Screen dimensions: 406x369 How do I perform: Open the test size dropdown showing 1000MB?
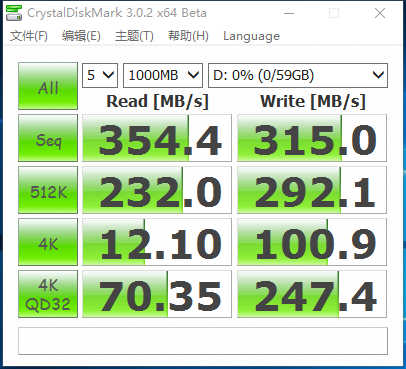coord(163,75)
